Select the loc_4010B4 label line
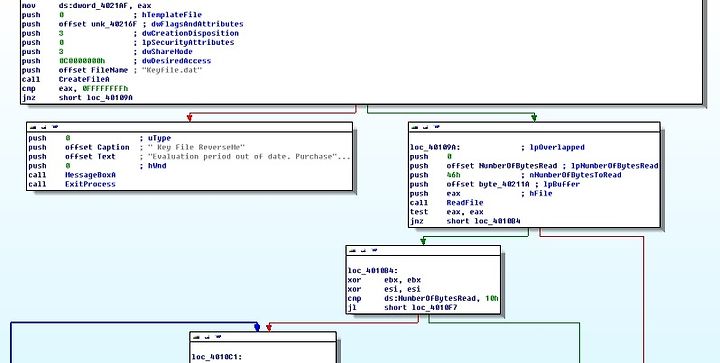Screen dimensions: 720x363 tap(372, 271)
